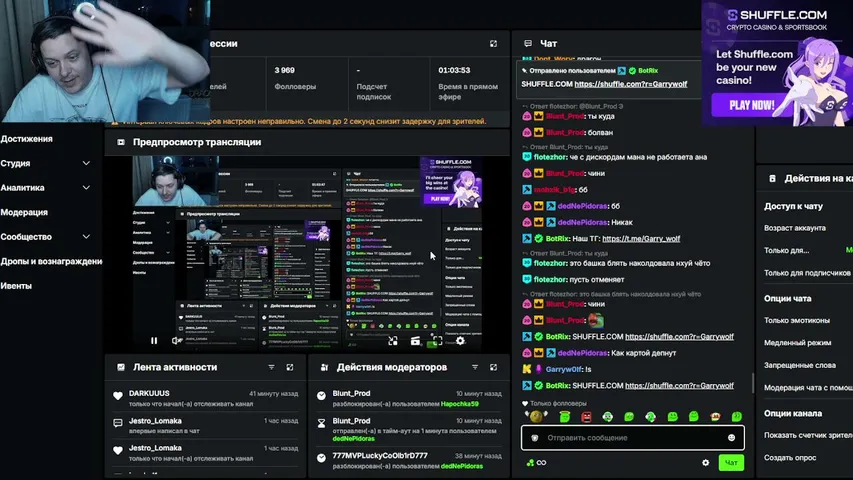Open chat settings gear beside Чат button
This screenshot has width=853, height=480.
click(x=706, y=463)
